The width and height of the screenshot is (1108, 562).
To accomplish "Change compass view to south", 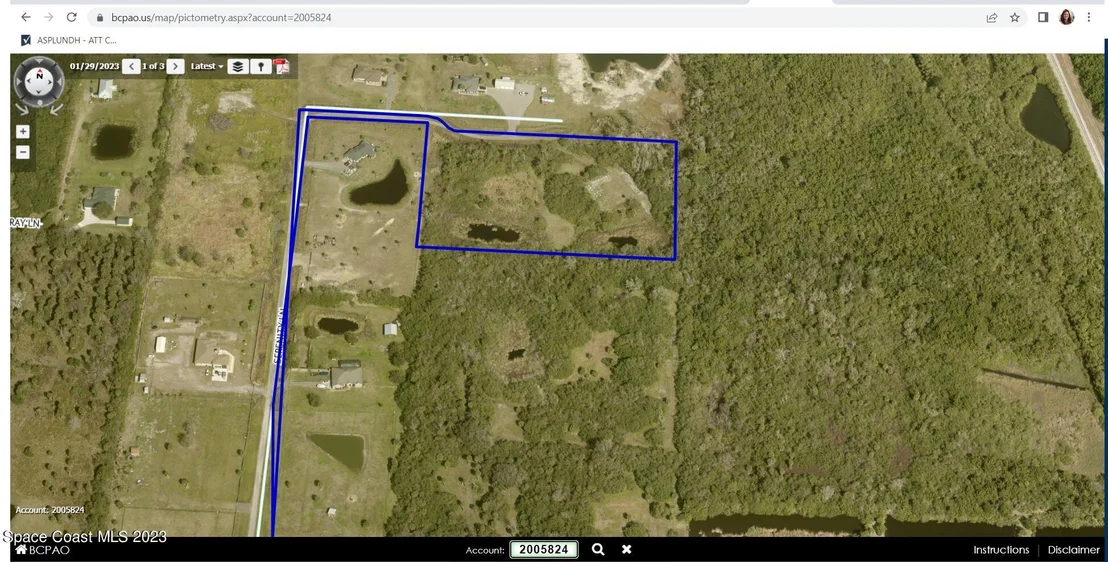I will (x=40, y=103).
